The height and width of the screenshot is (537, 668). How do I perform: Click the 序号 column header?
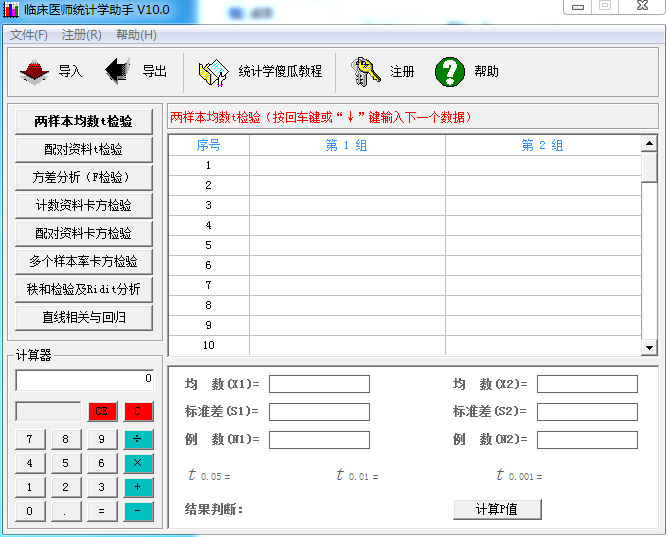[209, 145]
